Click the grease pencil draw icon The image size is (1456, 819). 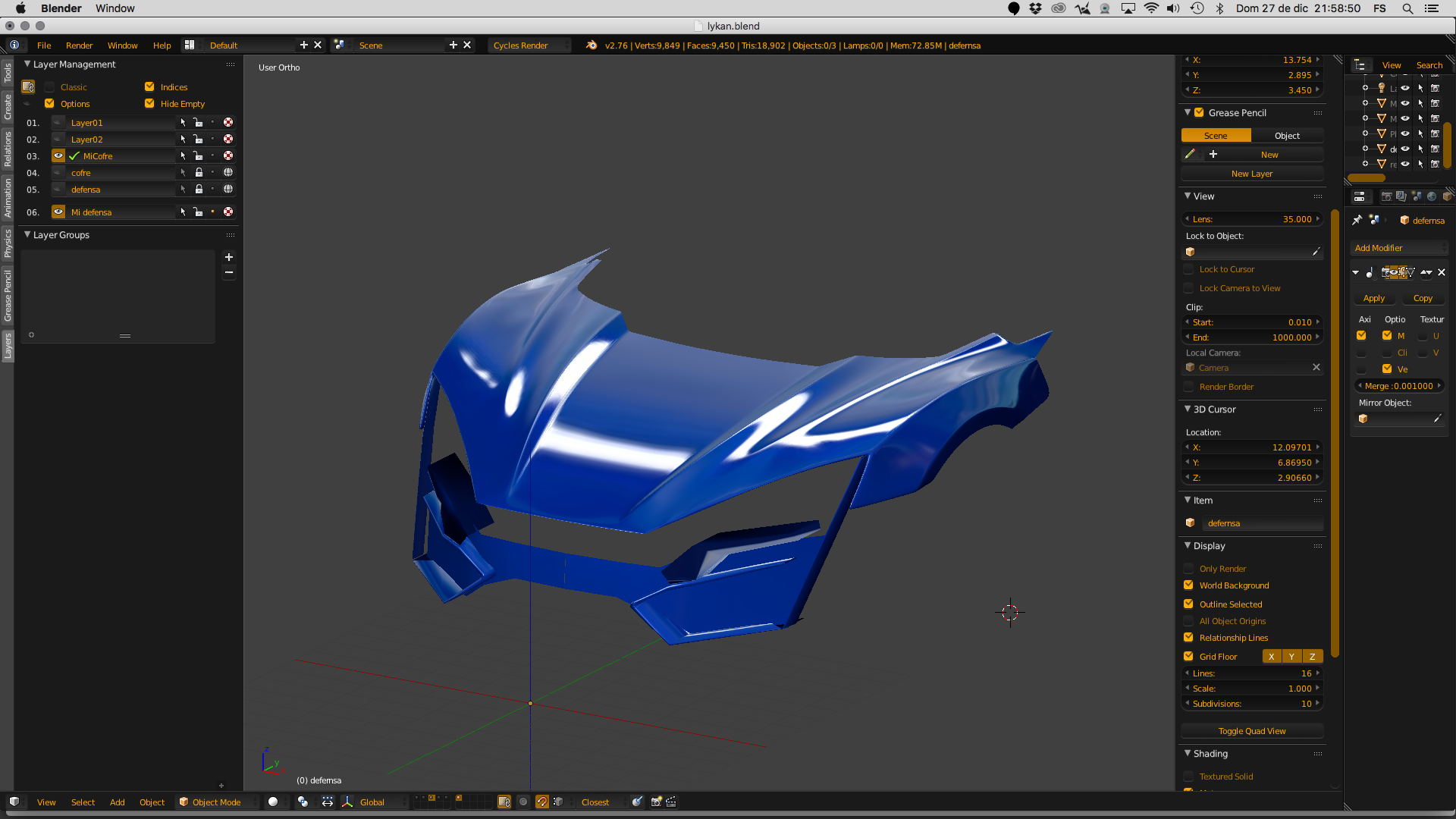(x=1191, y=154)
